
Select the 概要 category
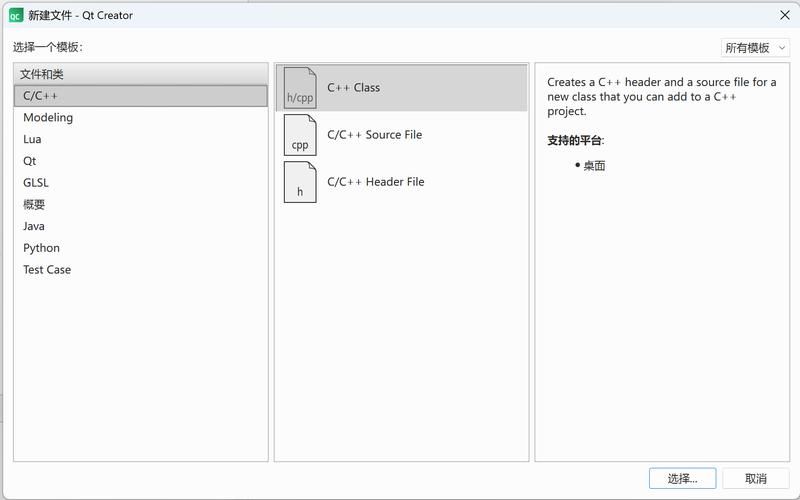[141, 204]
